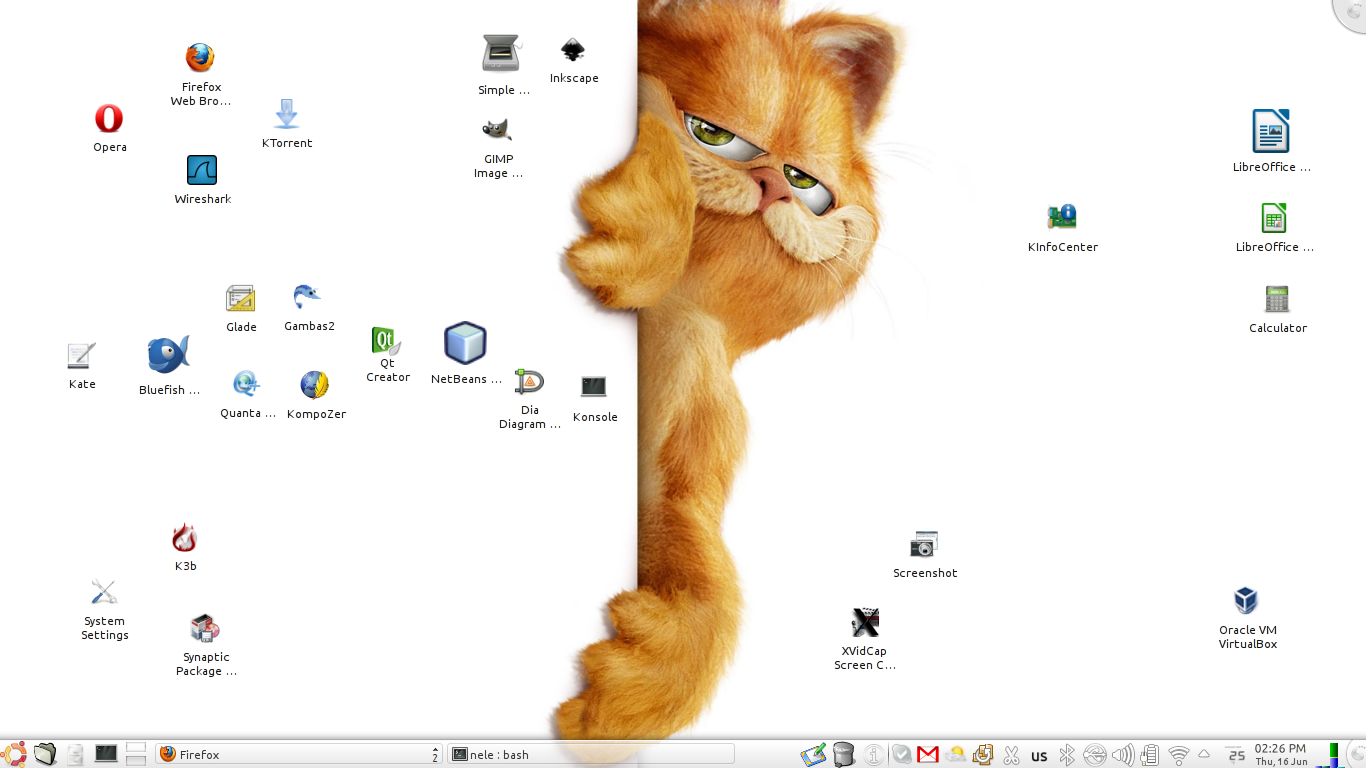1366x768 pixels.
Task: Open the terminal launcher in panel
Action: (106, 753)
